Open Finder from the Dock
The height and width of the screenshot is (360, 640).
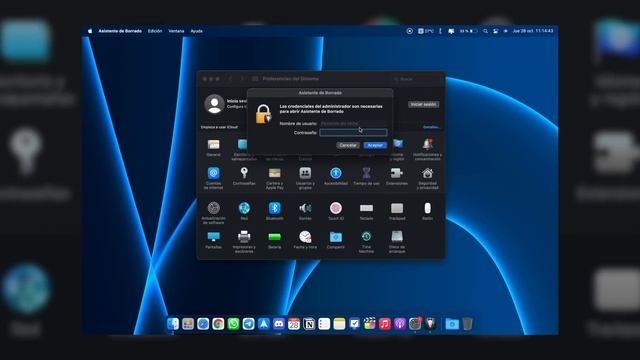tap(173, 324)
